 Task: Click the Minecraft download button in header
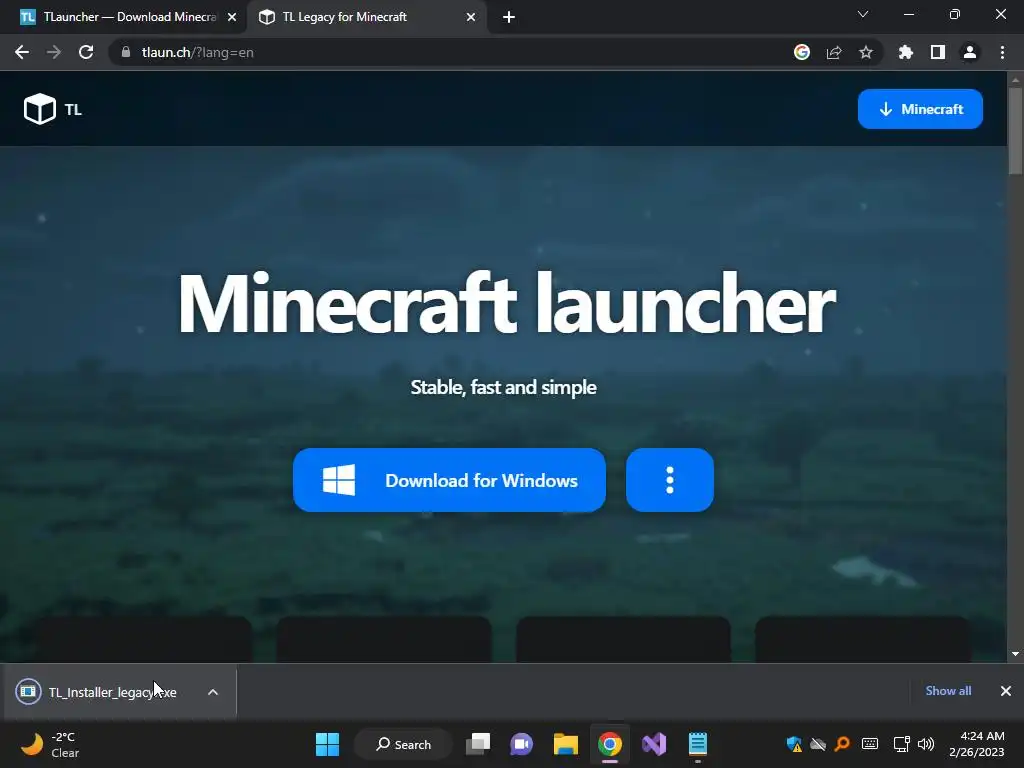[x=920, y=109]
